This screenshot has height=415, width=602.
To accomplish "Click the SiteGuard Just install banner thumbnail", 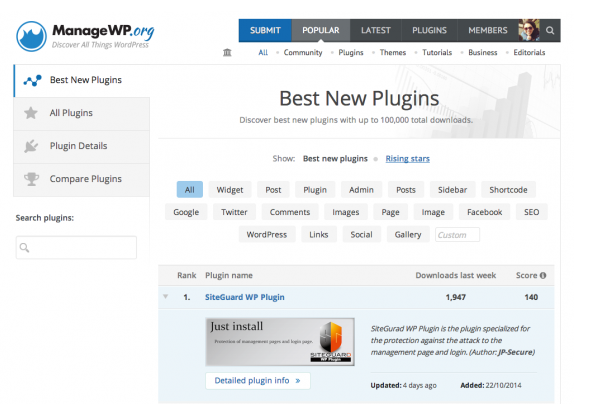I will point(280,342).
